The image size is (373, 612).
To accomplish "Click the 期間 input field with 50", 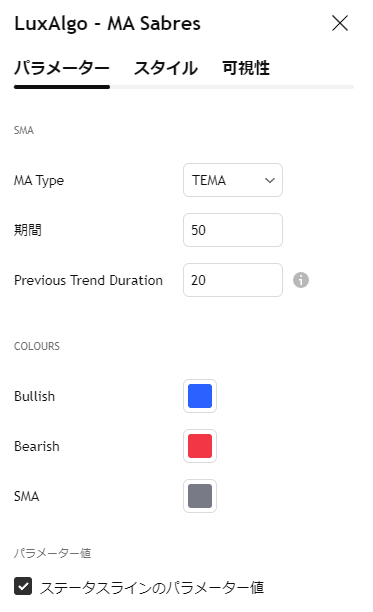I will tap(233, 230).
